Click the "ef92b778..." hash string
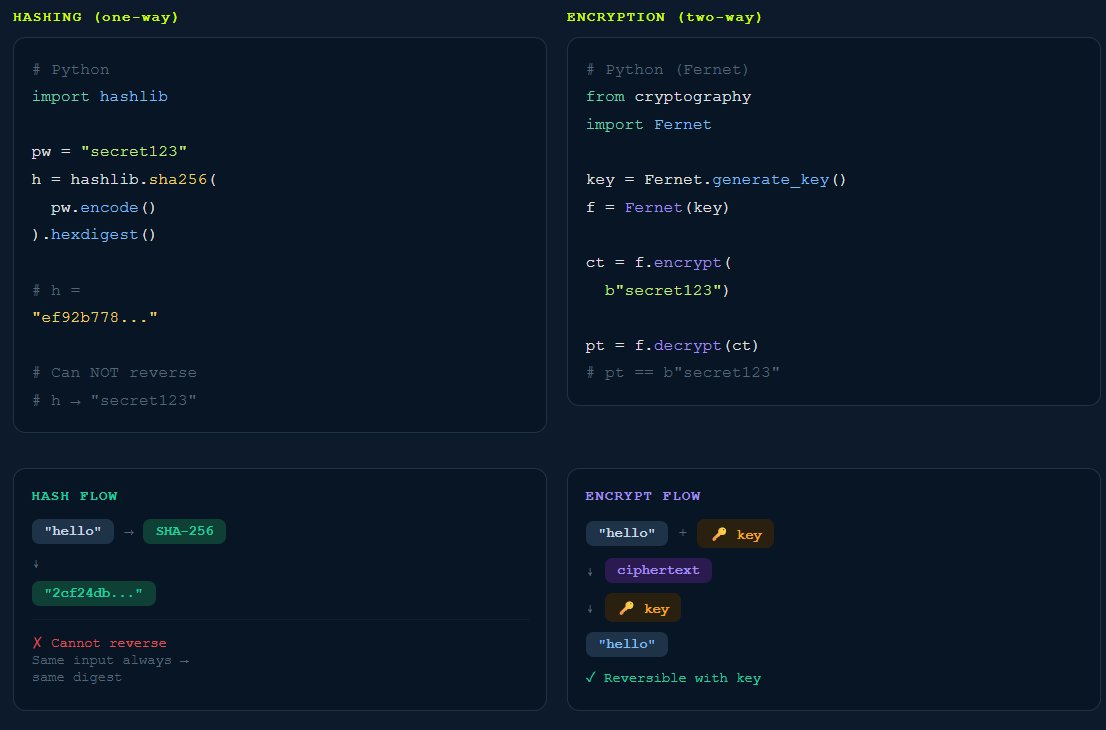Image resolution: width=1106 pixels, height=730 pixels. tap(95, 317)
